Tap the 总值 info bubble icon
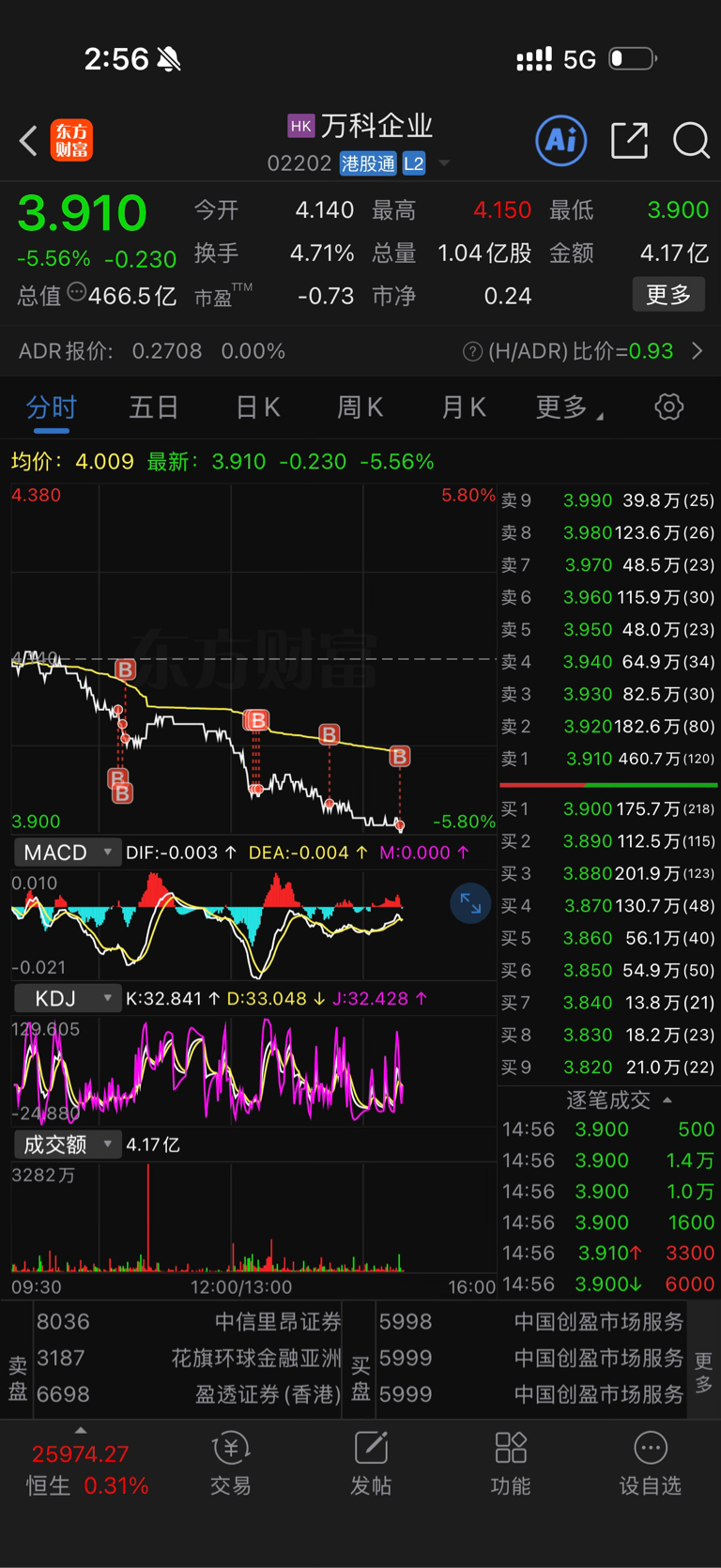The height and width of the screenshot is (1568, 721). (76, 292)
